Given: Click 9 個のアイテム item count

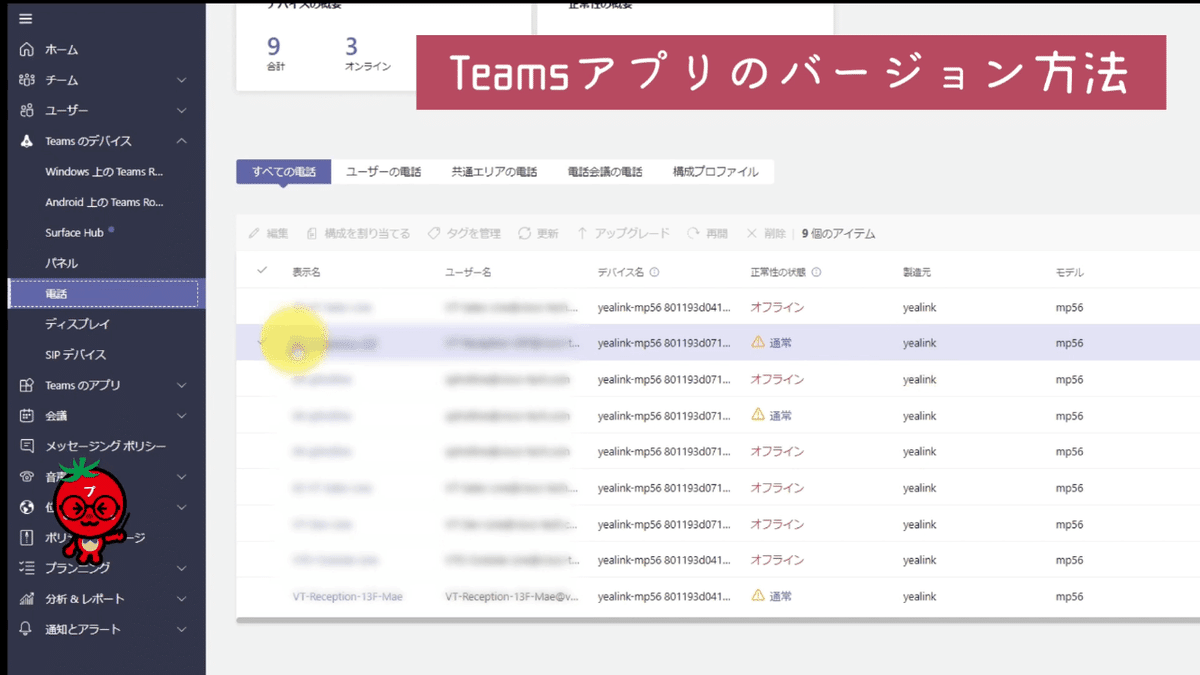Looking at the screenshot, I should coord(838,233).
